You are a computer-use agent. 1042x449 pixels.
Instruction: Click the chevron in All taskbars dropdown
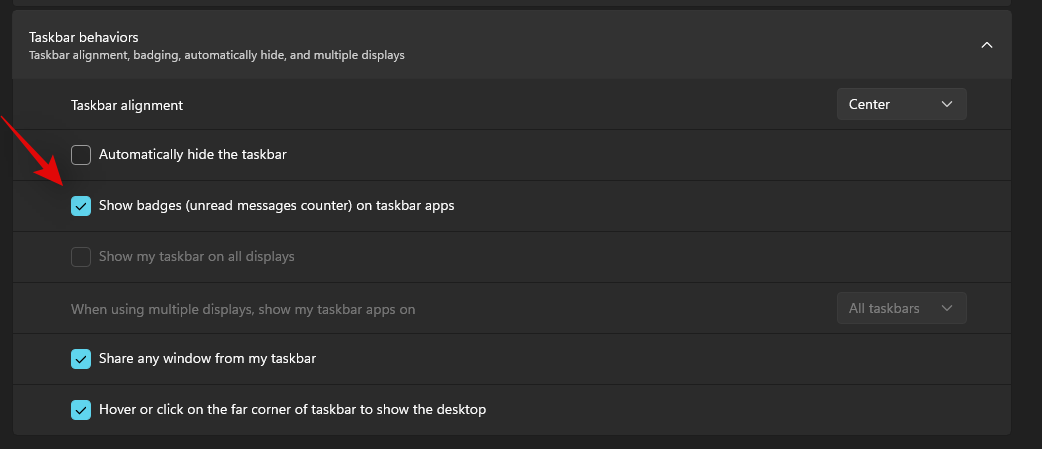947,309
